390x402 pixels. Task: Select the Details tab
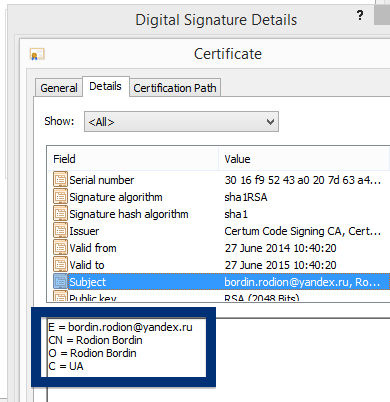point(105,86)
